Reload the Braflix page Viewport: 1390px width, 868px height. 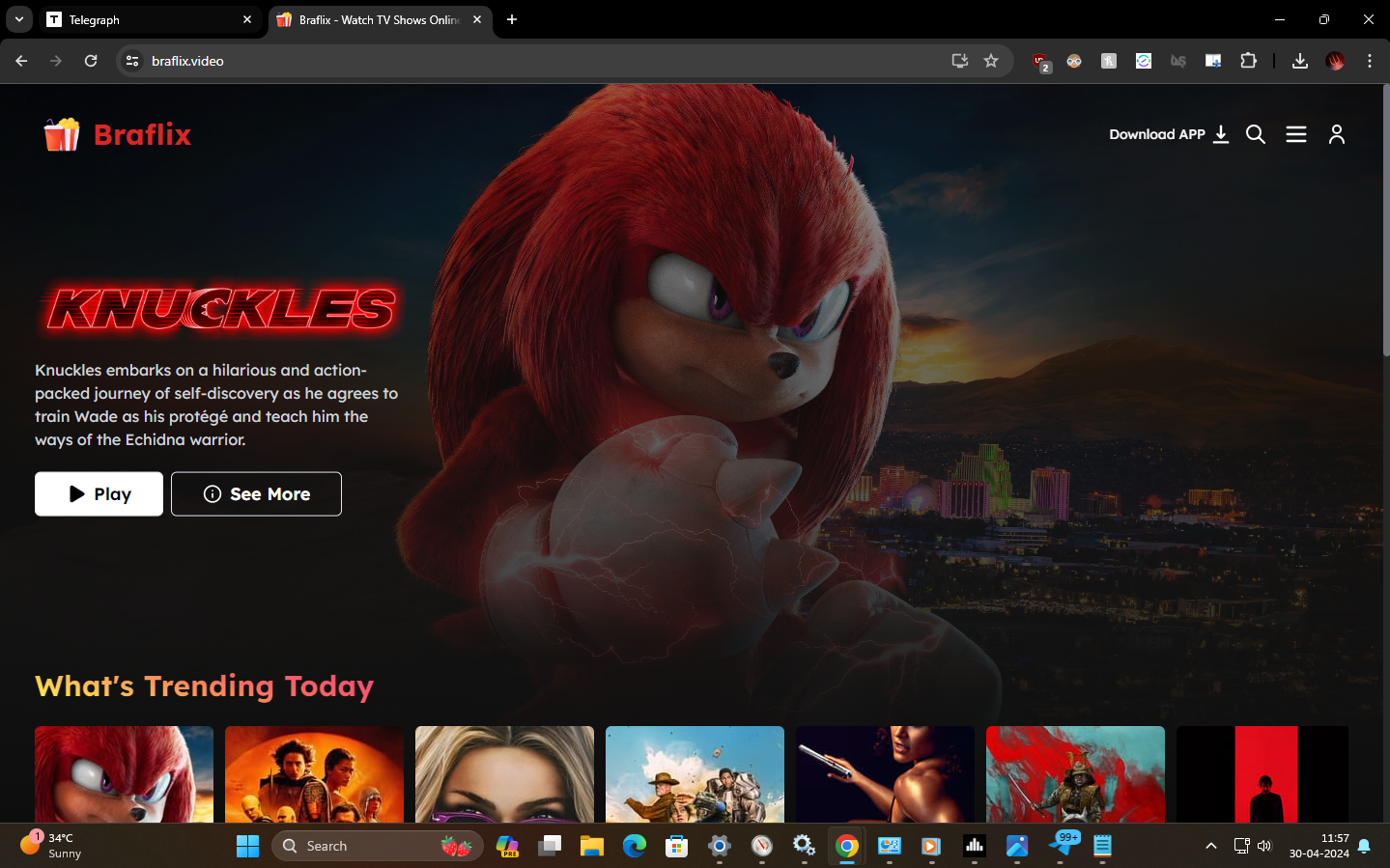pyautogui.click(x=91, y=61)
